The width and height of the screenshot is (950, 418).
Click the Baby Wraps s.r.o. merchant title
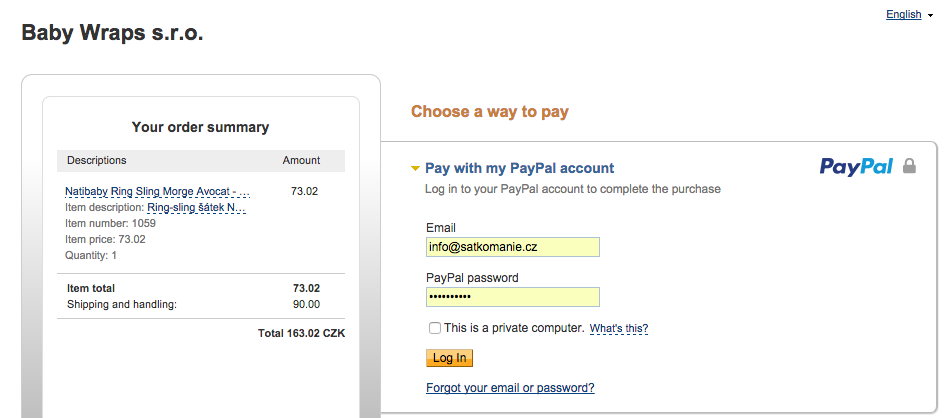point(112,33)
